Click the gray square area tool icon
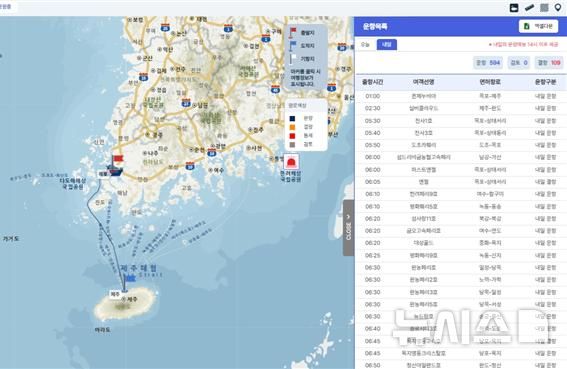This screenshot has height=369, width=567. (x=544, y=8)
